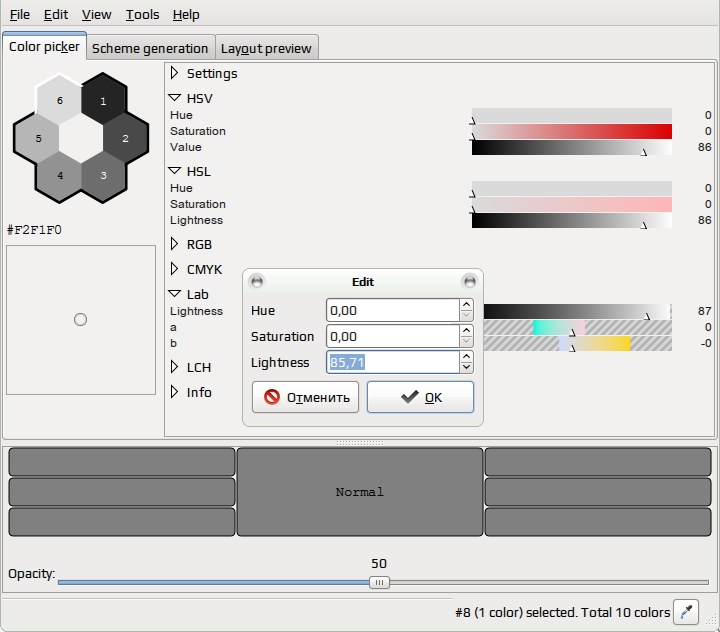Click the Hue input field

393,310
